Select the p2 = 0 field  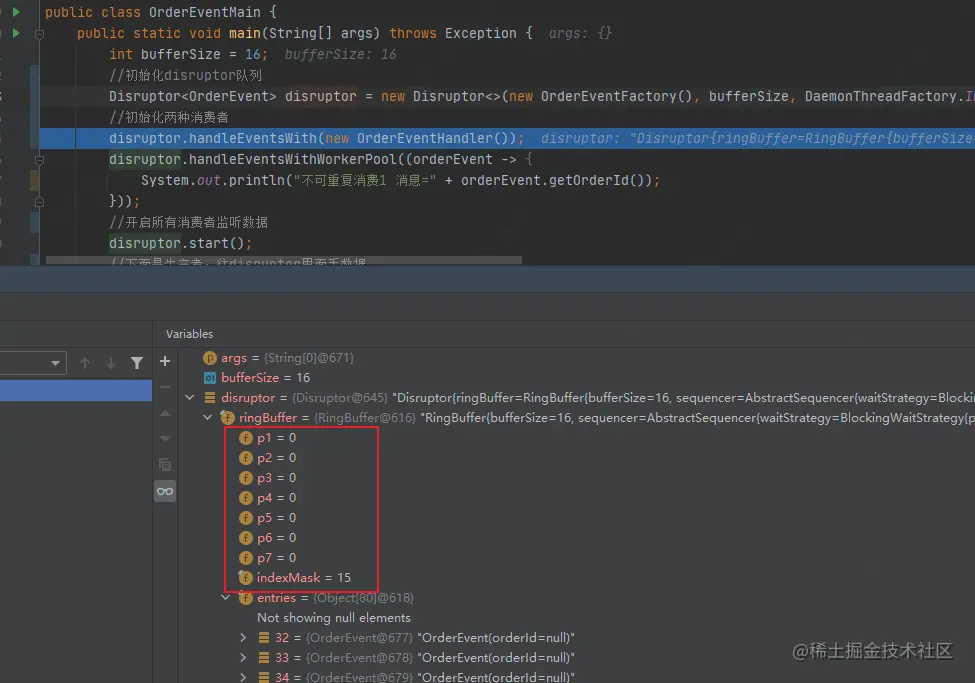[277, 458]
